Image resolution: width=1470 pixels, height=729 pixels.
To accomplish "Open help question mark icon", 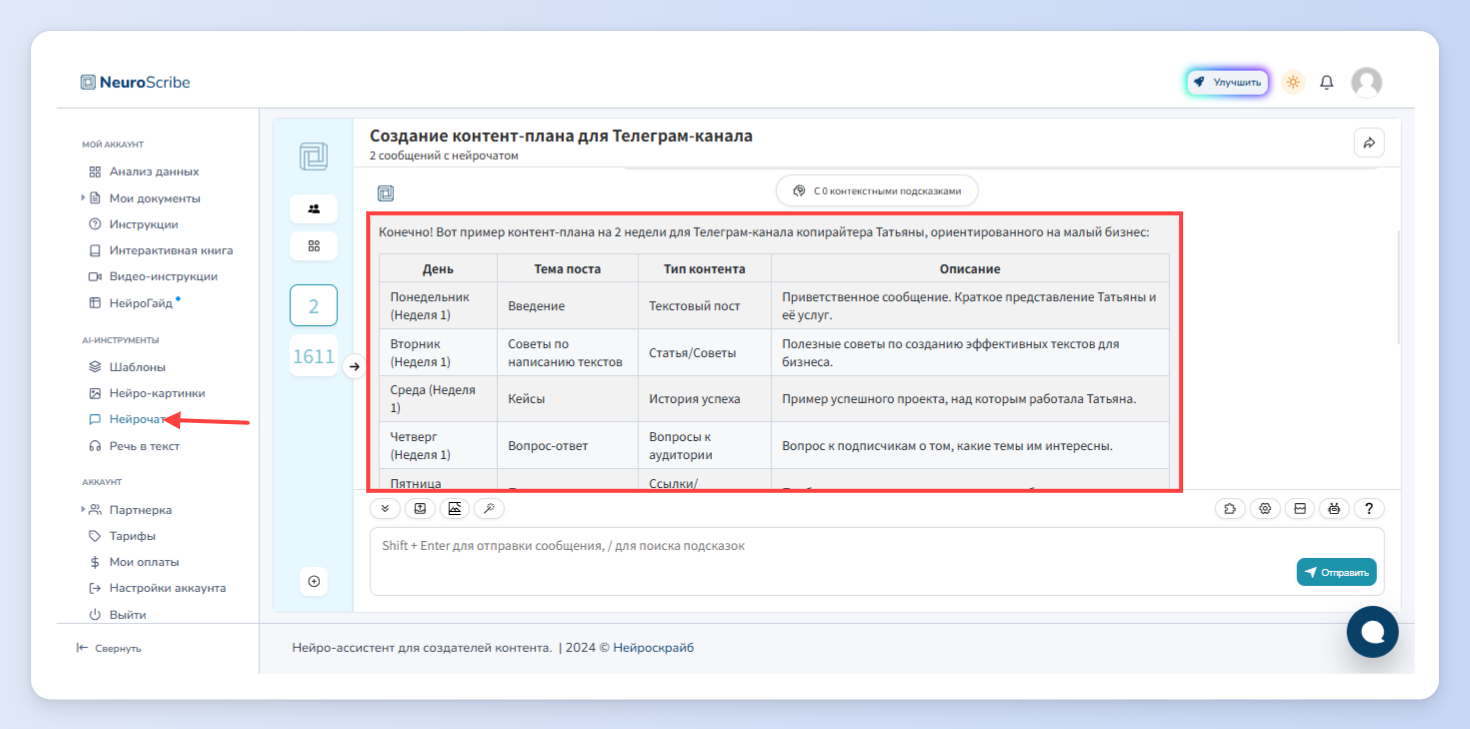I will pyautogui.click(x=1369, y=508).
